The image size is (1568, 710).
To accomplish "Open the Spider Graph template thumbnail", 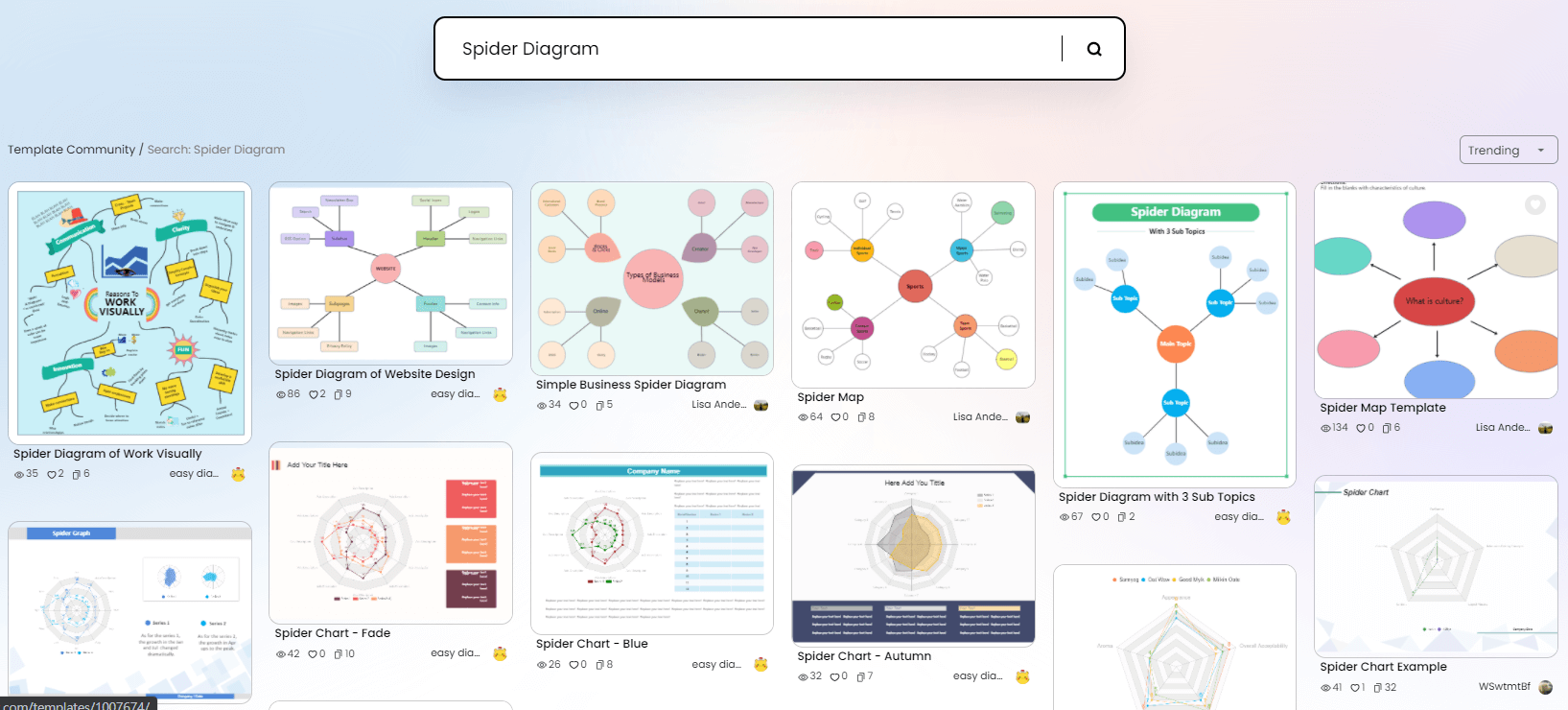I will (130, 612).
